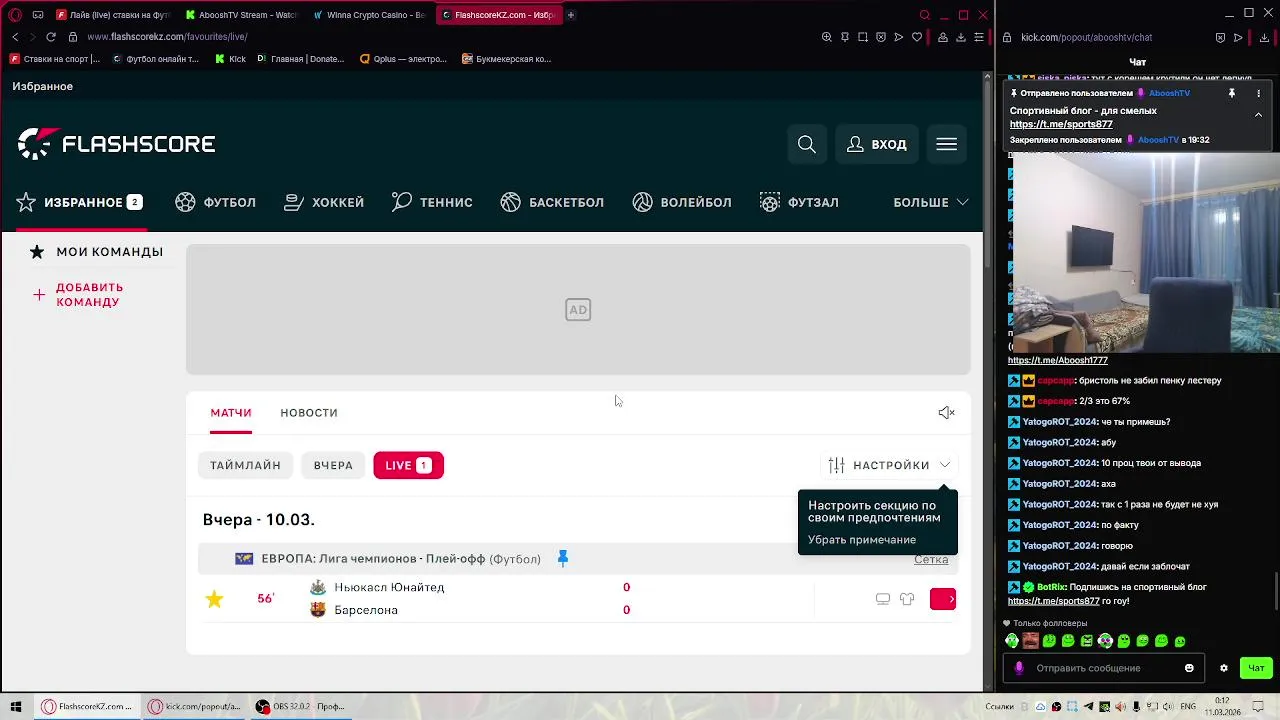This screenshot has height=720, width=1280.
Task: Open the emoji picker in chat input
Action: click(x=1189, y=668)
